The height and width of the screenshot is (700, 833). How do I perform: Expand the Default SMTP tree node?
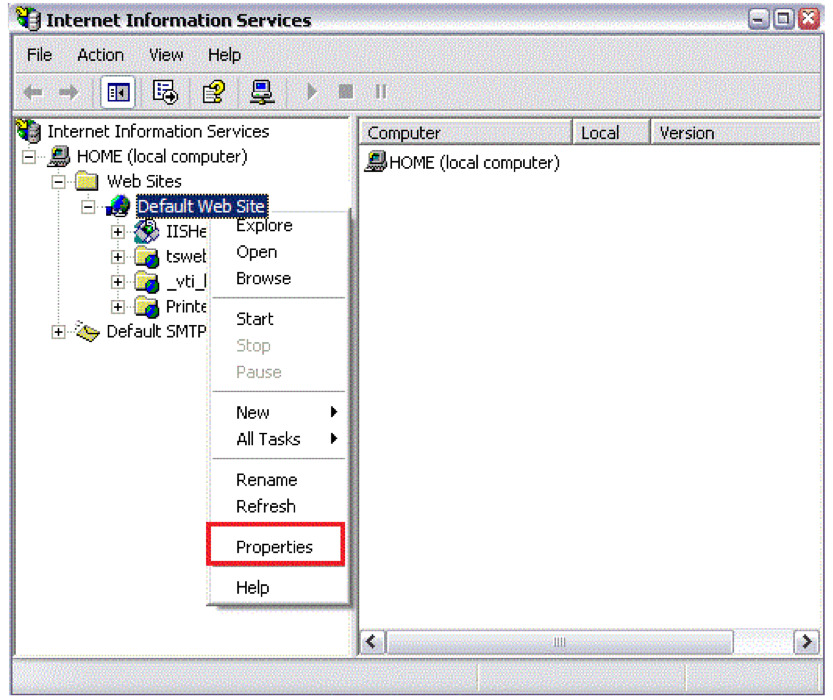(59, 332)
